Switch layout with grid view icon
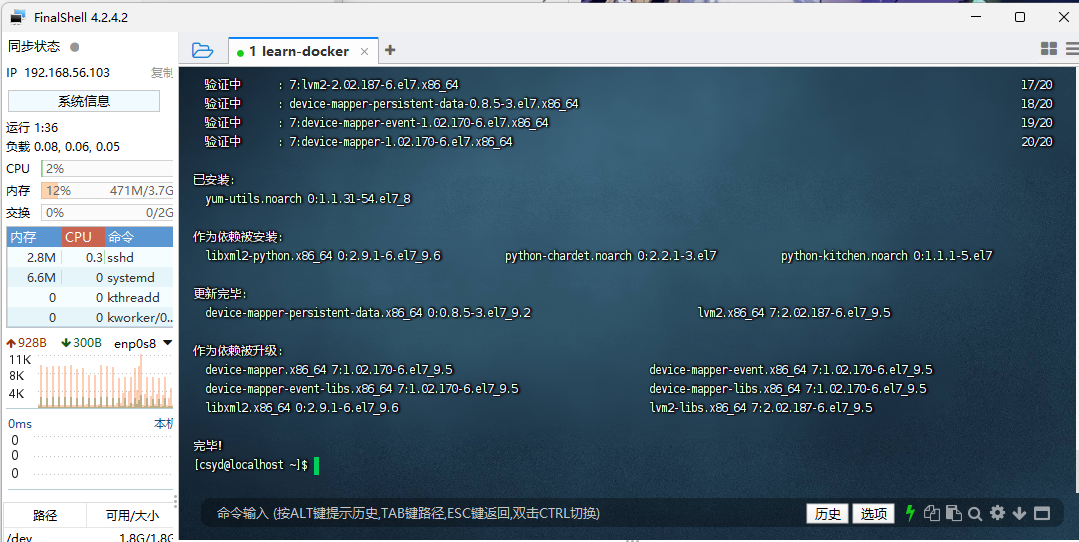 [1049, 49]
